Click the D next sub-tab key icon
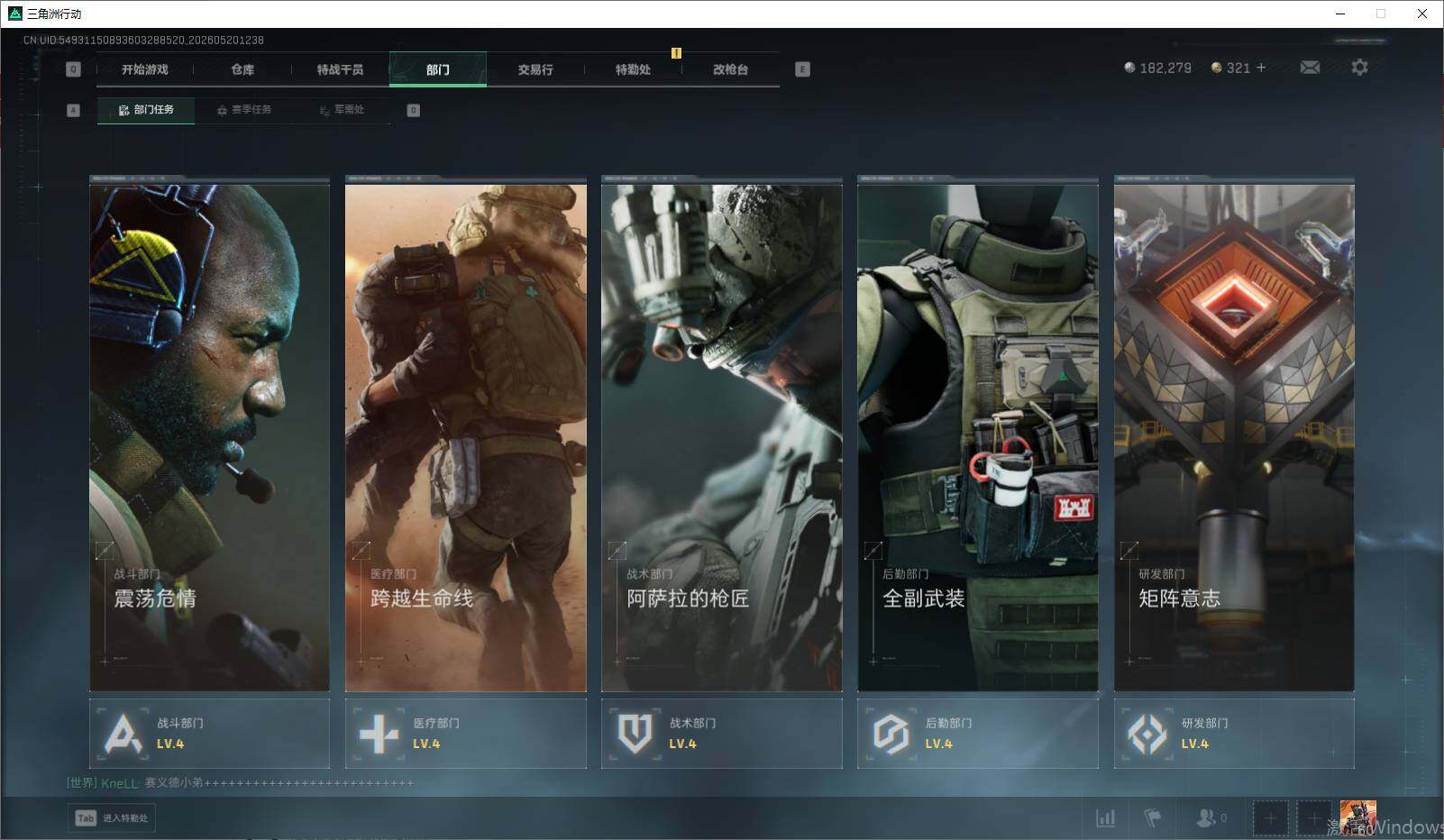Viewport: 1444px width, 840px height. pos(414,110)
